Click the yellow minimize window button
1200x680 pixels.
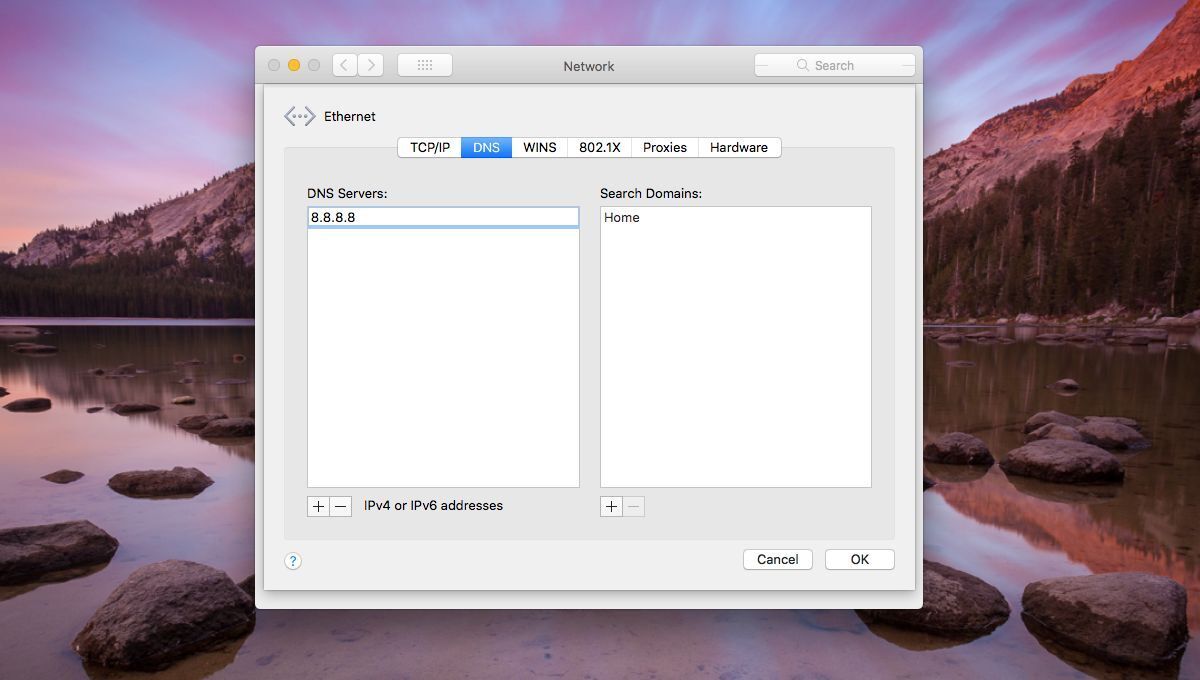coord(294,65)
